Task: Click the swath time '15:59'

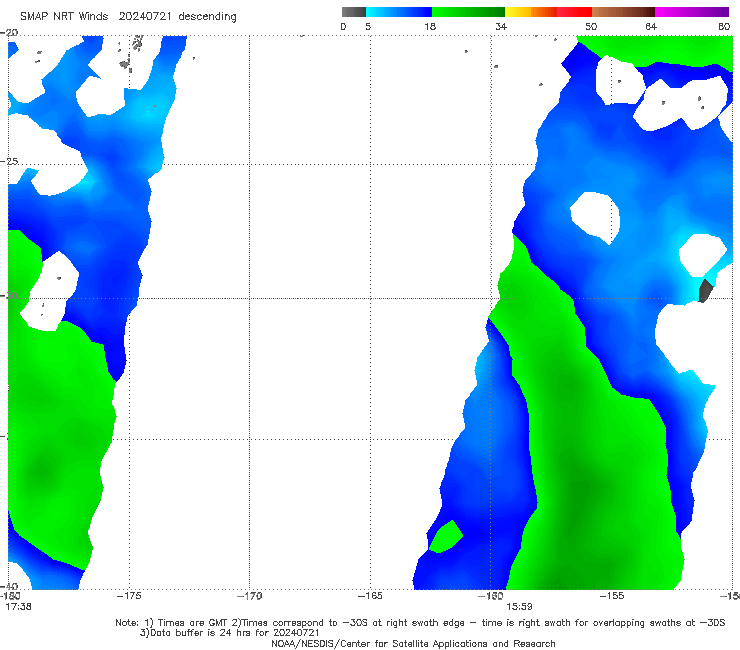Action: pos(520,607)
